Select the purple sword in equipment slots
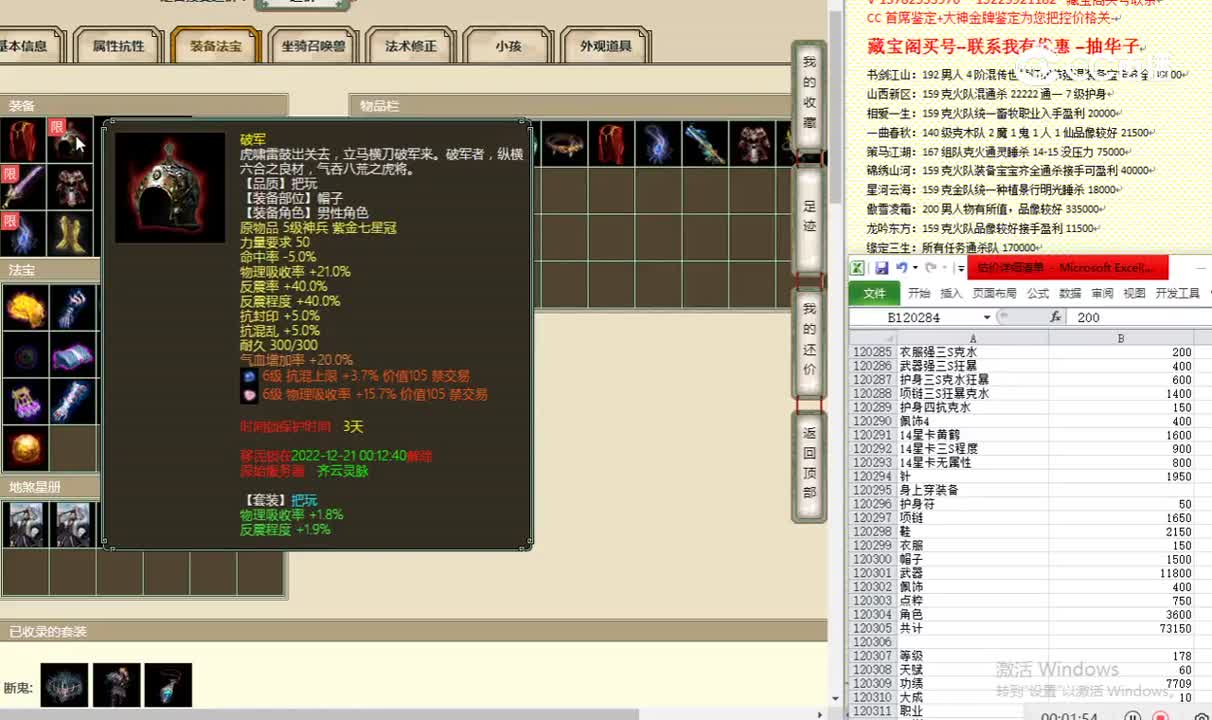The width and height of the screenshot is (1212, 720). tap(23, 187)
